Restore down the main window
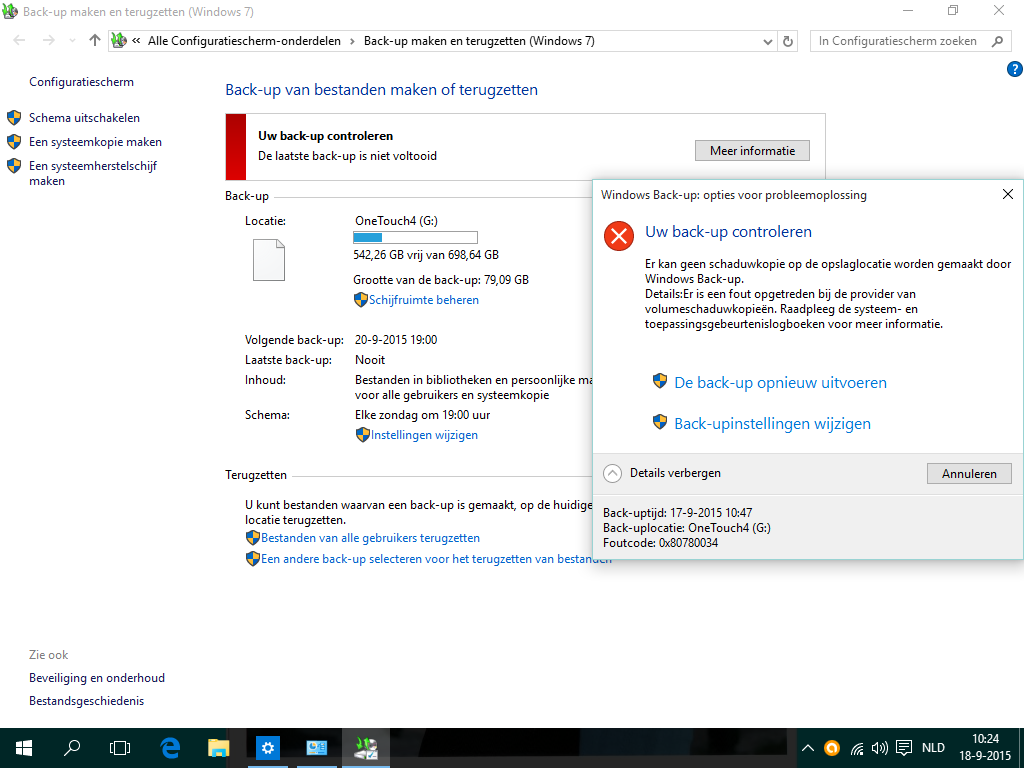The image size is (1024, 768). 953,10
